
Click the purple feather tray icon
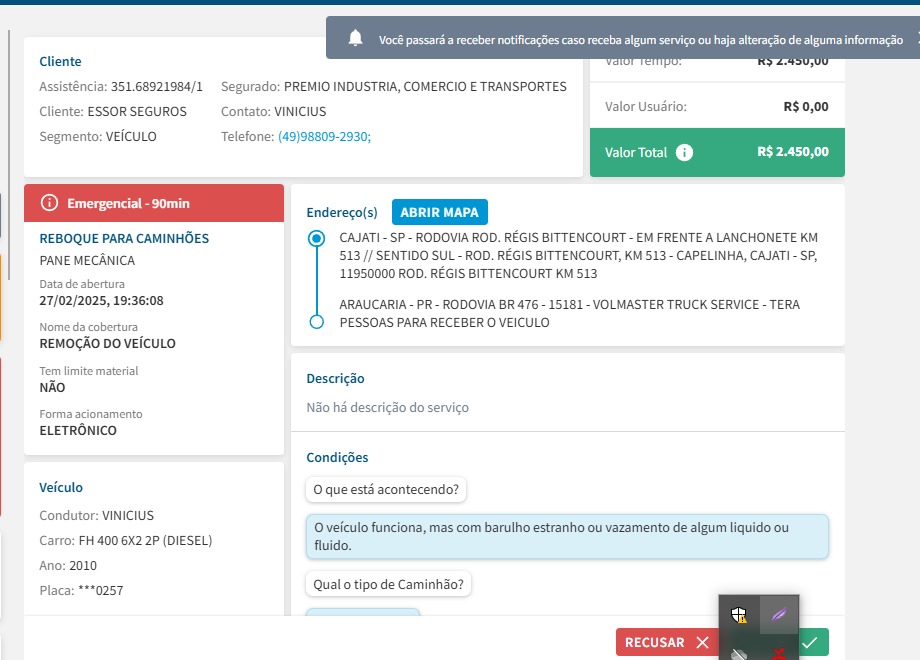click(779, 615)
